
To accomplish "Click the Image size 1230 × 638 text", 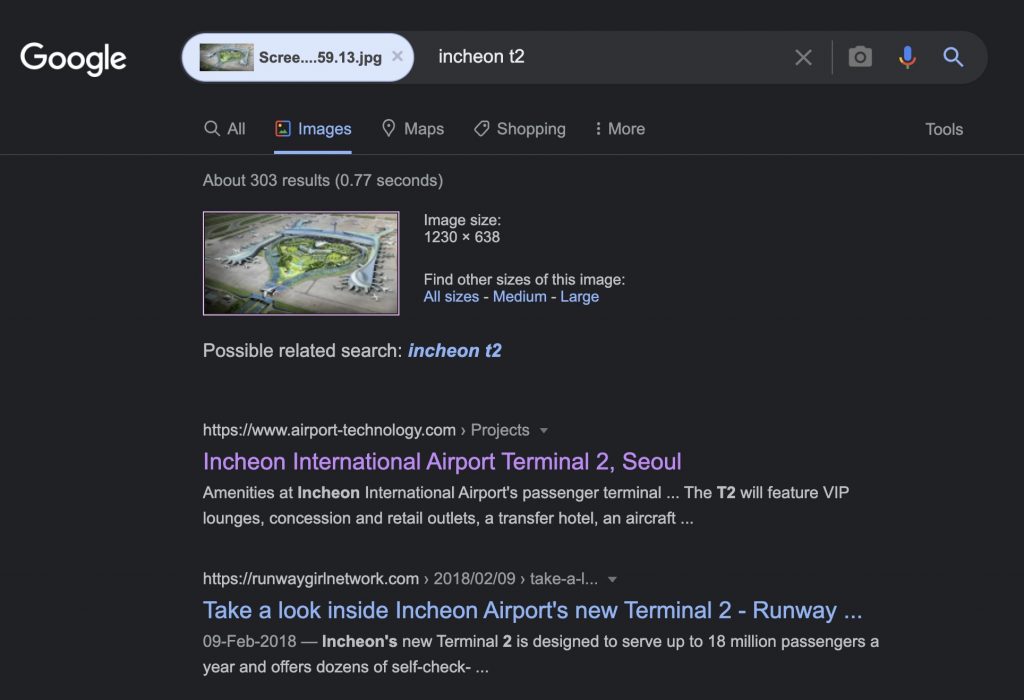I will 462,229.
